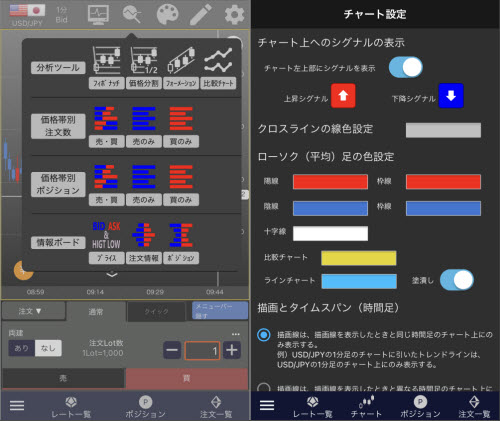The image size is (500, 421).
Task: Set hedging (両建) to あり
Action: tap(22, 348)
